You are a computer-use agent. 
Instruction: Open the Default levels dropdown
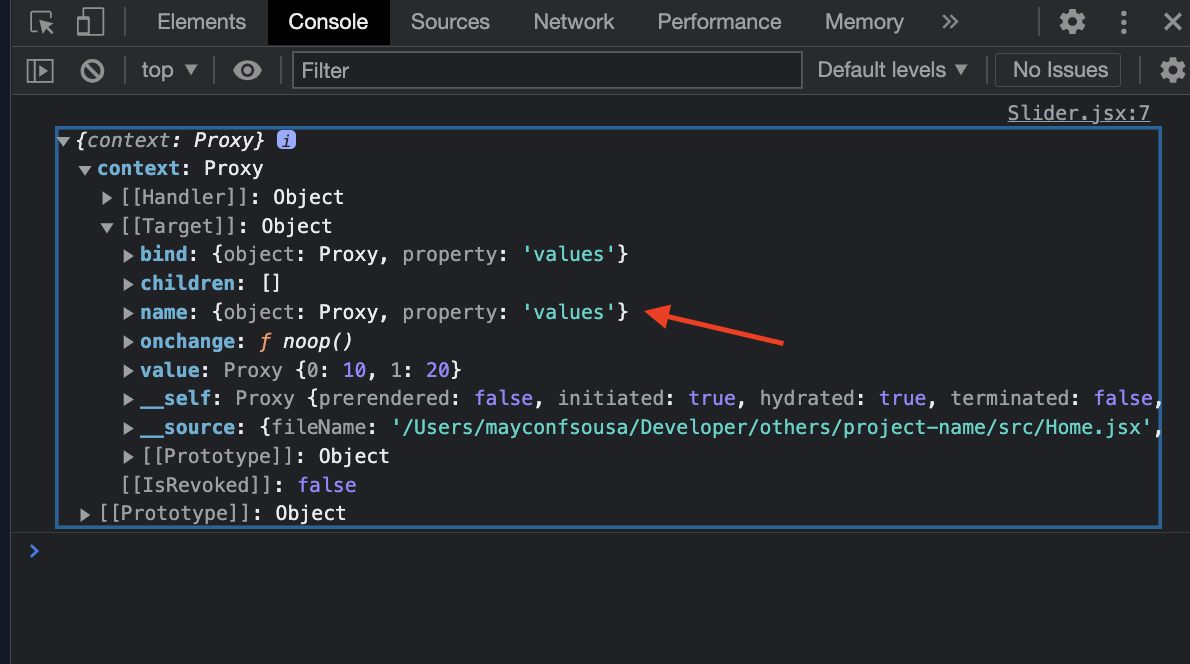[x=892, y=70]
